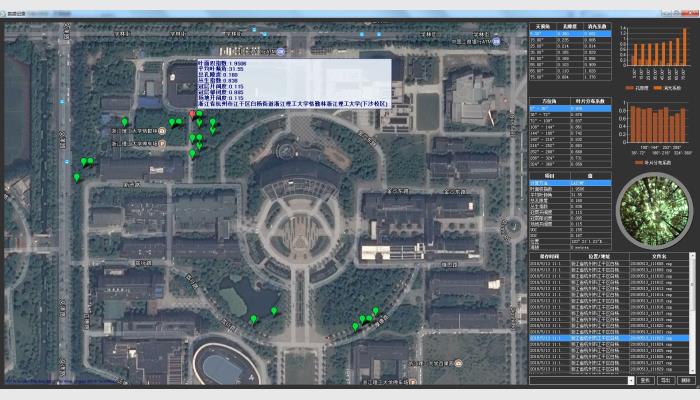Click inside the combo box below the file list
The image size is (700, 400).
578,380
